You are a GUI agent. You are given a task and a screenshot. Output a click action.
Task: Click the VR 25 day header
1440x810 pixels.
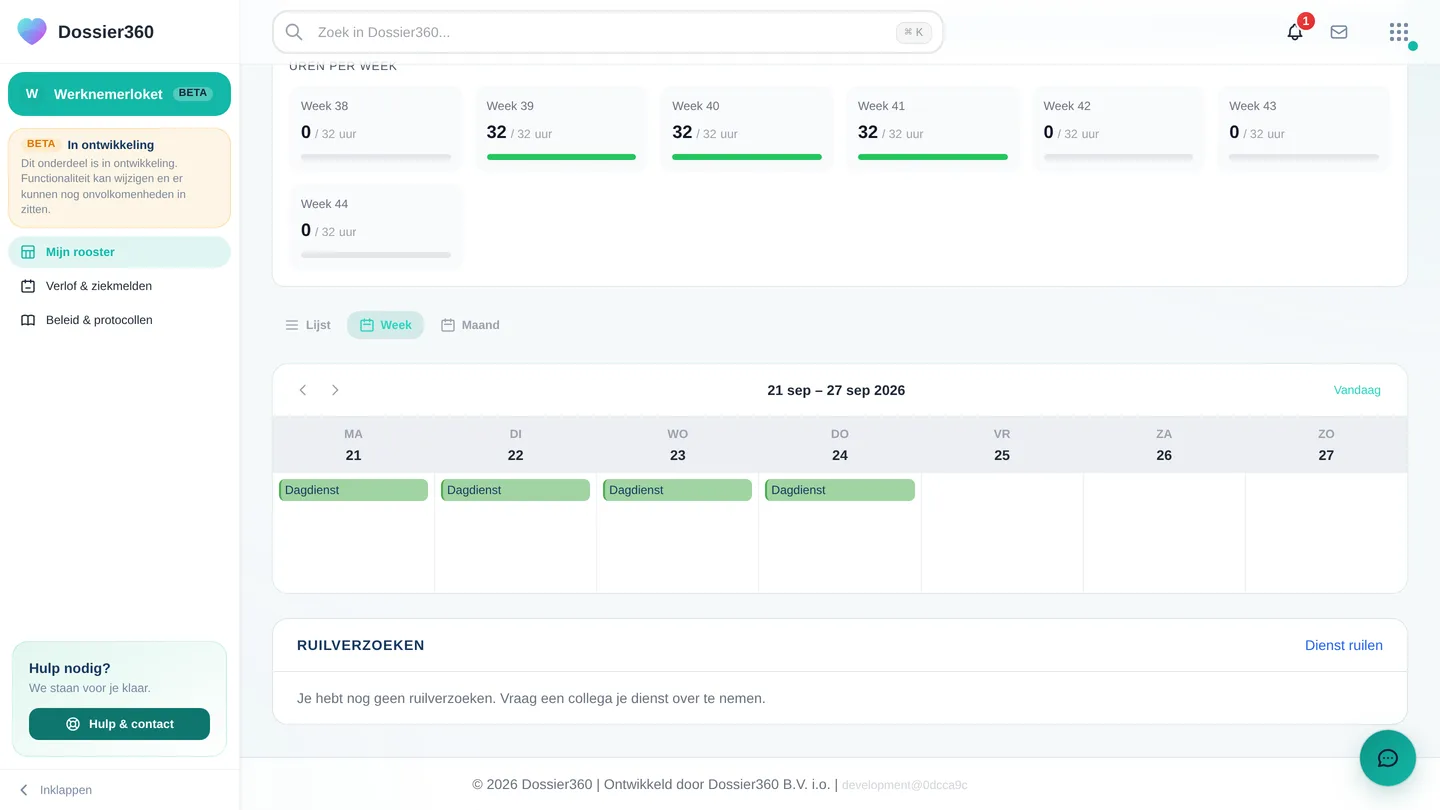(x=1002, y=445)
